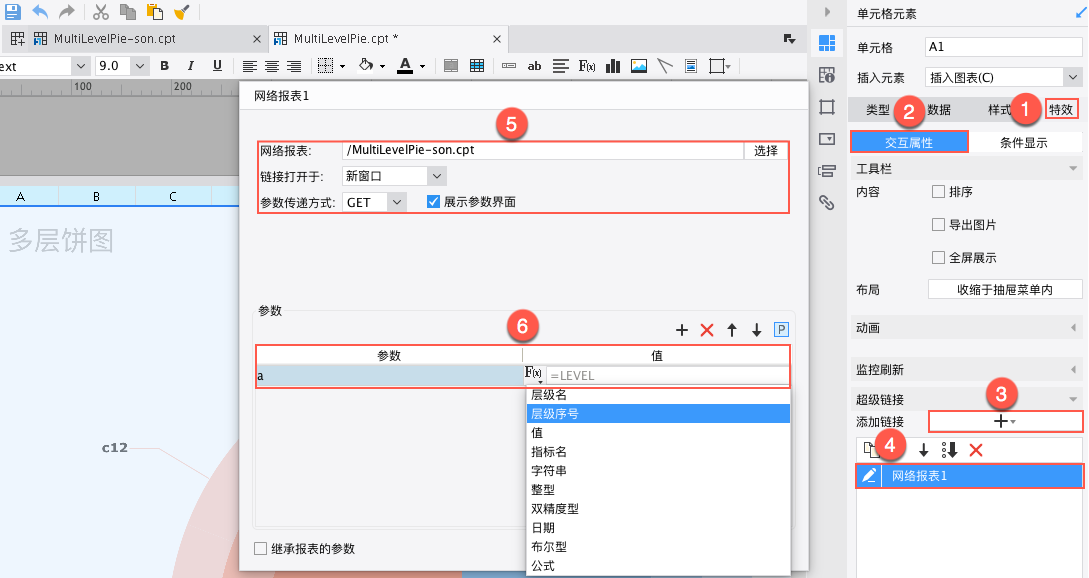Enable the 全屏展示 checkbox

[x=938, y=258]
